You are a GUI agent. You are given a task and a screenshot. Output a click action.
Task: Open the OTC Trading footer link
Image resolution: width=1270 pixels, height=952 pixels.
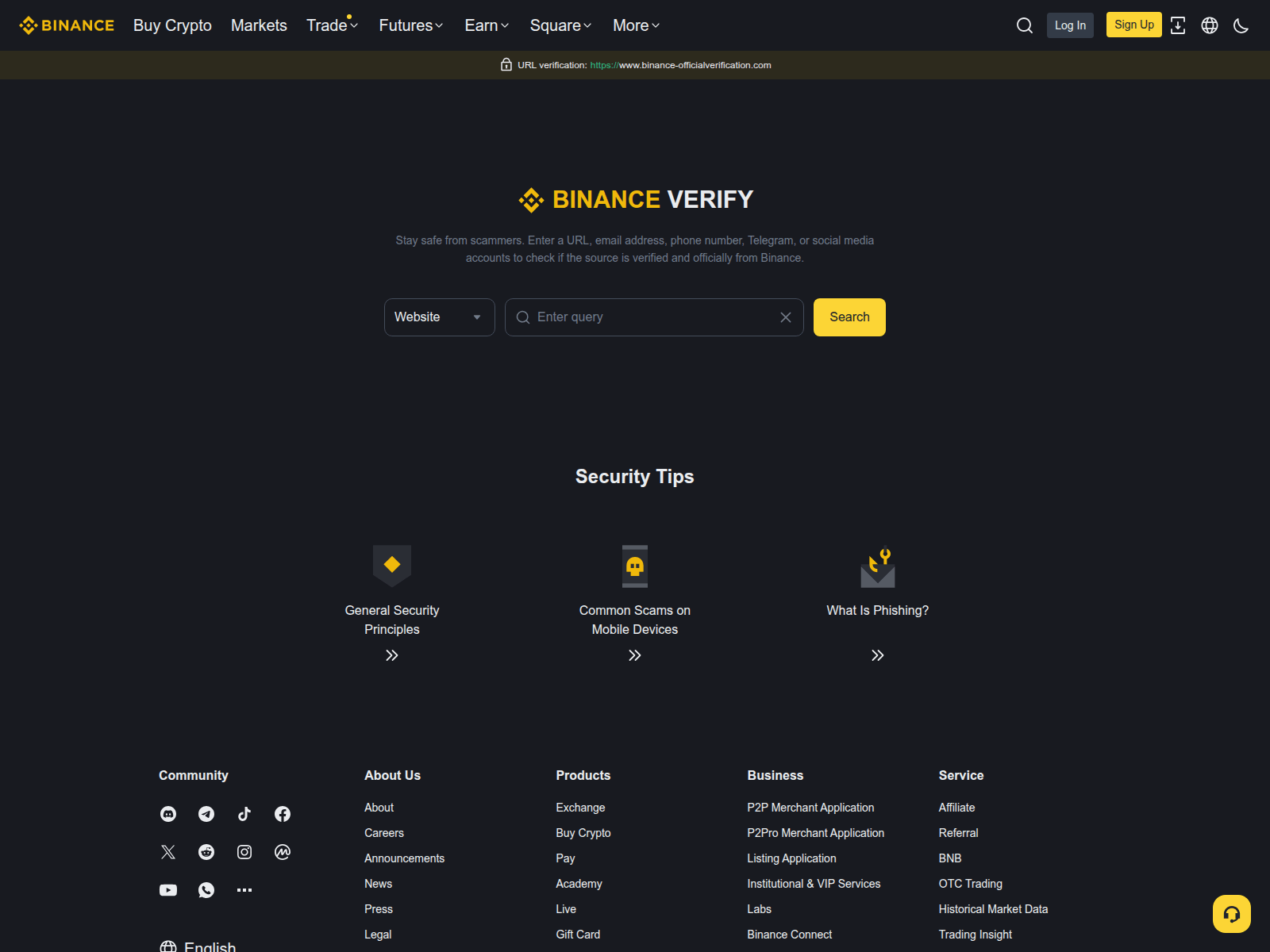pos(970,884)
